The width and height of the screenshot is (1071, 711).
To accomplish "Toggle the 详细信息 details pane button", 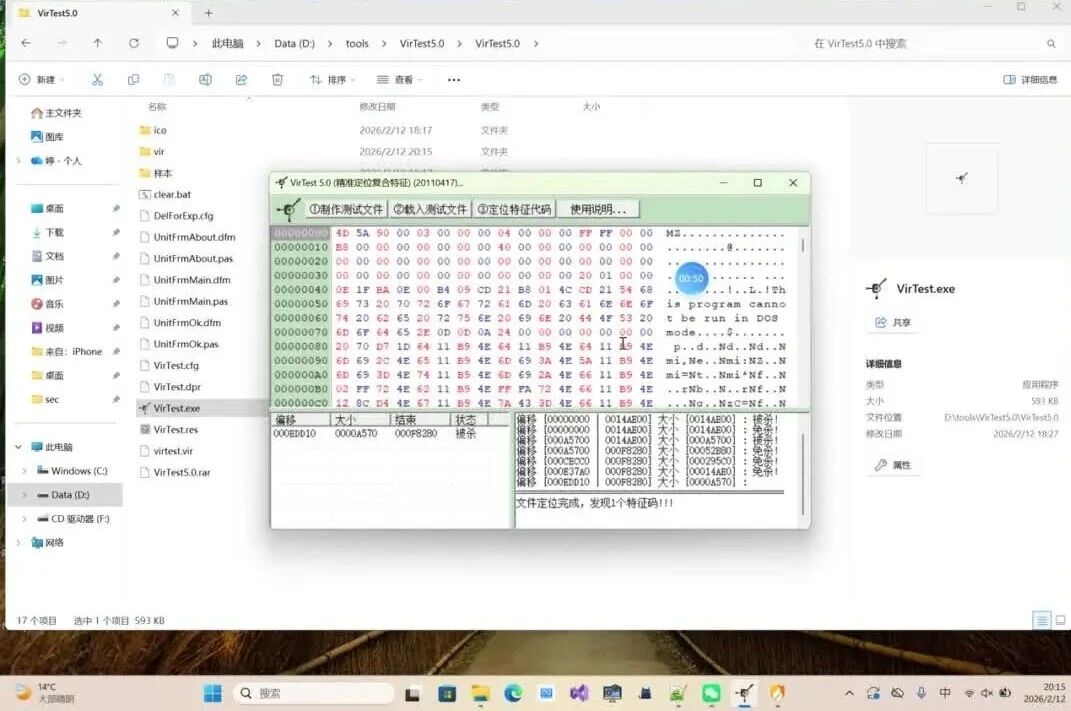I will click(x=1030, y=80).
